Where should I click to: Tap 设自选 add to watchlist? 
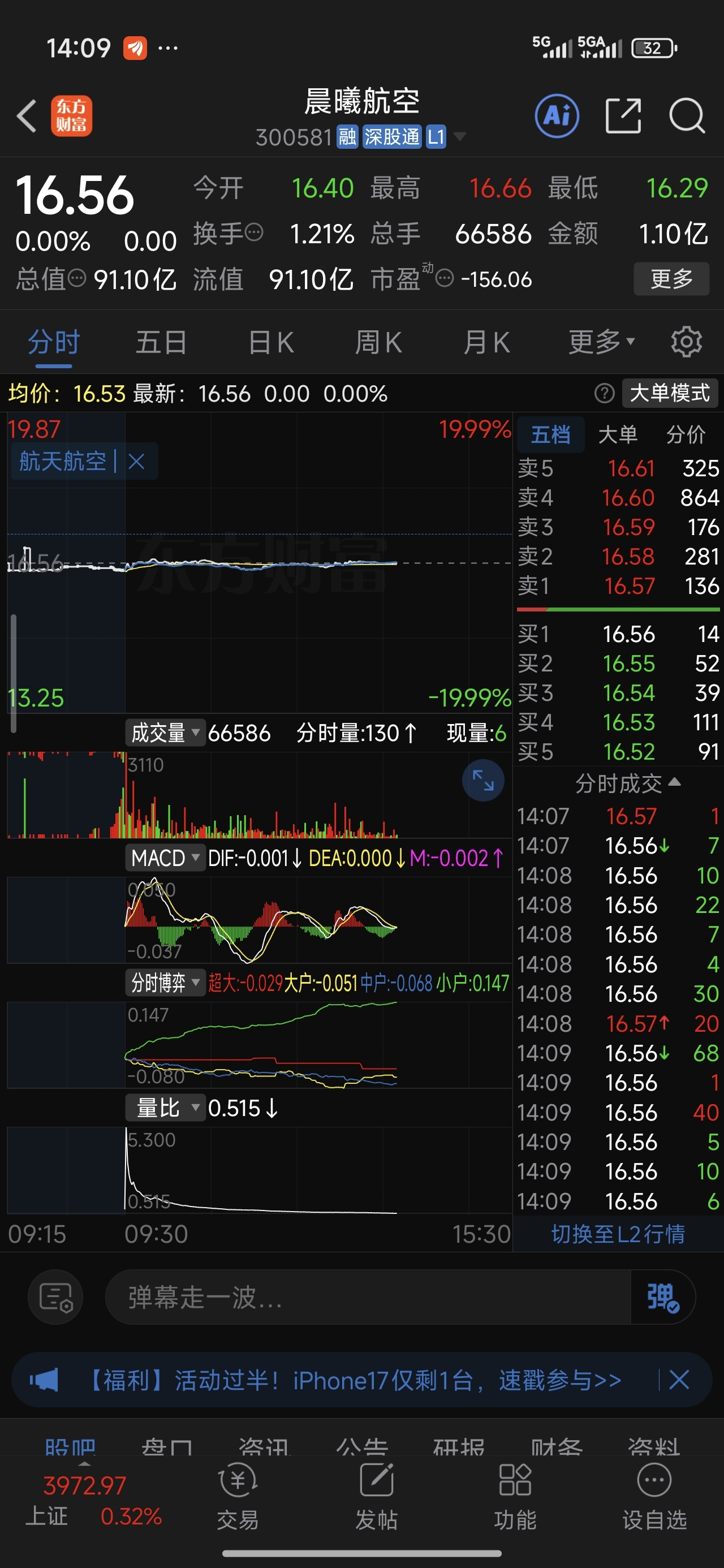[x=654, y=1497]
